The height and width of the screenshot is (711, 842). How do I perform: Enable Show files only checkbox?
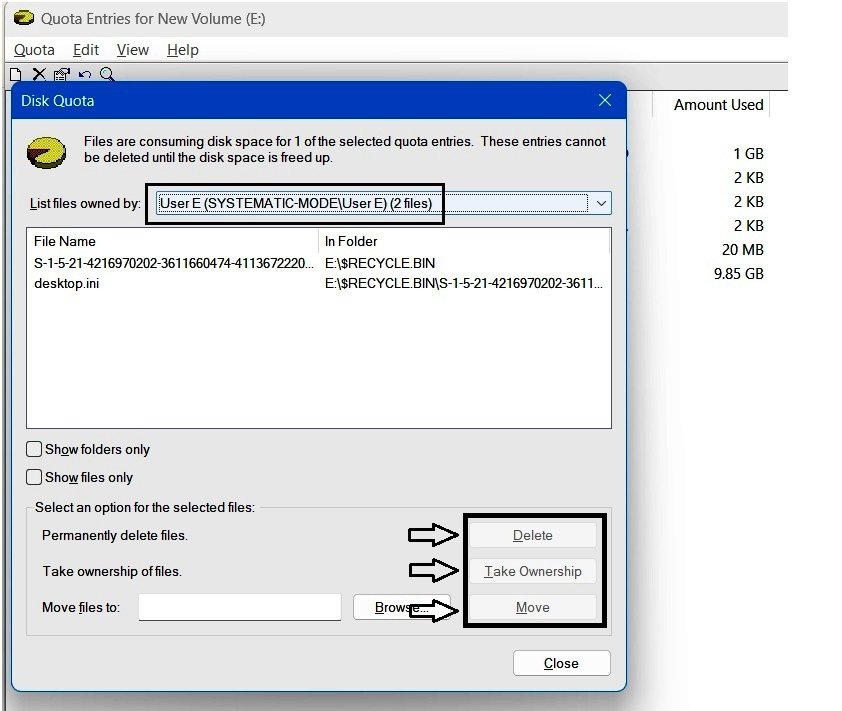pyautogui.click(x=34, y=477)
